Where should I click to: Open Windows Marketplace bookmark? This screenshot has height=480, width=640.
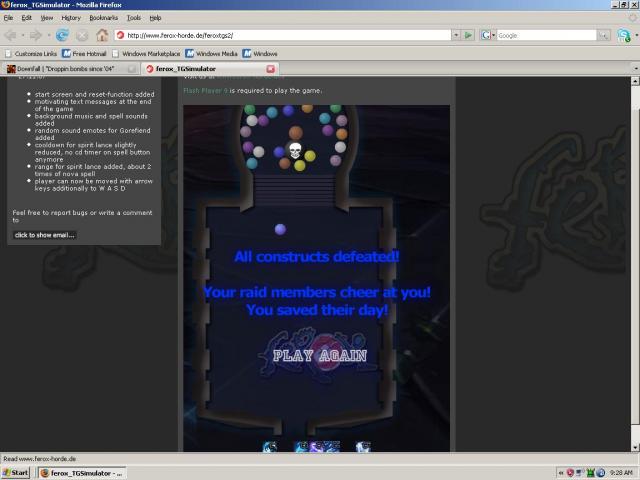(x=146, y=53)
